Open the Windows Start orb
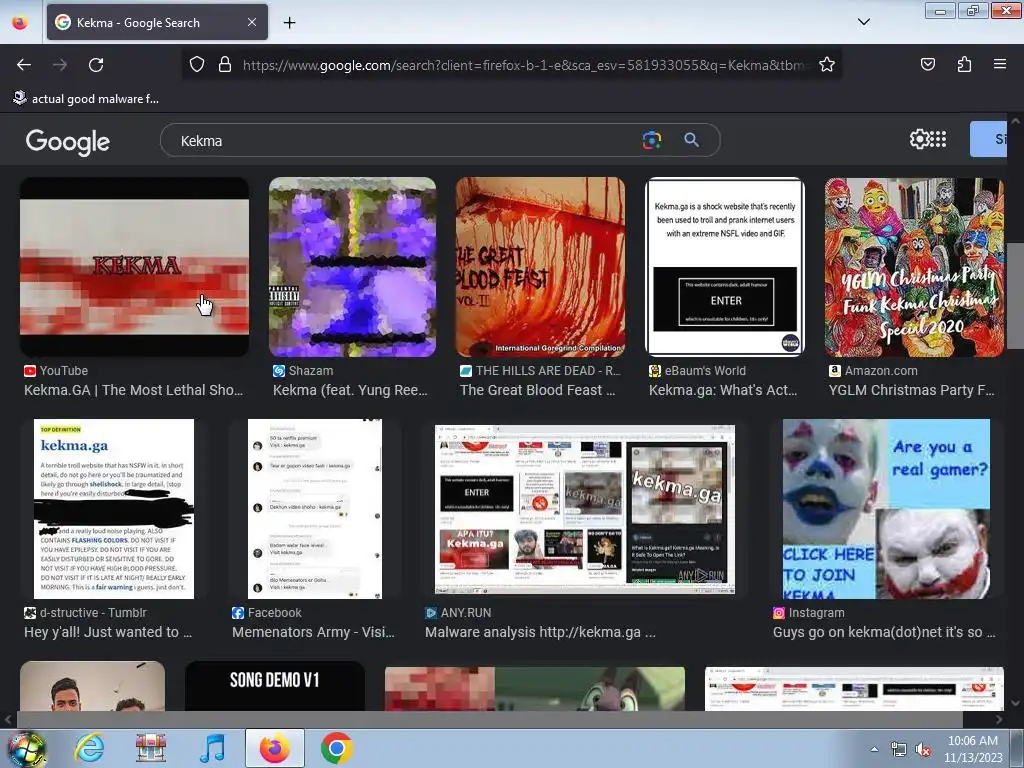 [x=27, y=748]
